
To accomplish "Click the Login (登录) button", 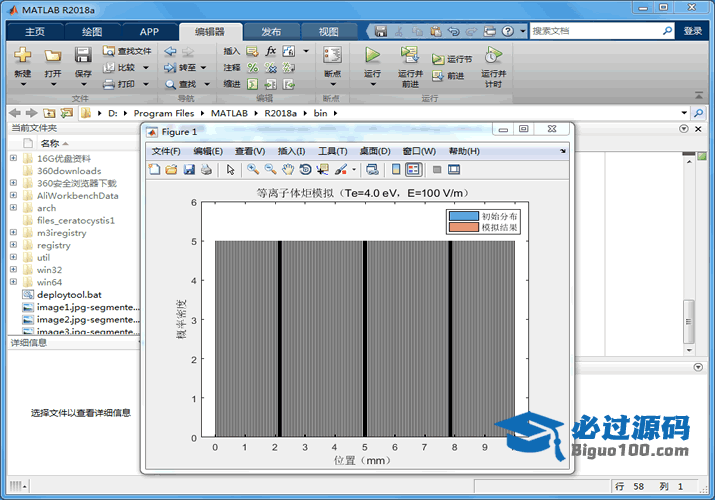I will click(x=693, y=31).
